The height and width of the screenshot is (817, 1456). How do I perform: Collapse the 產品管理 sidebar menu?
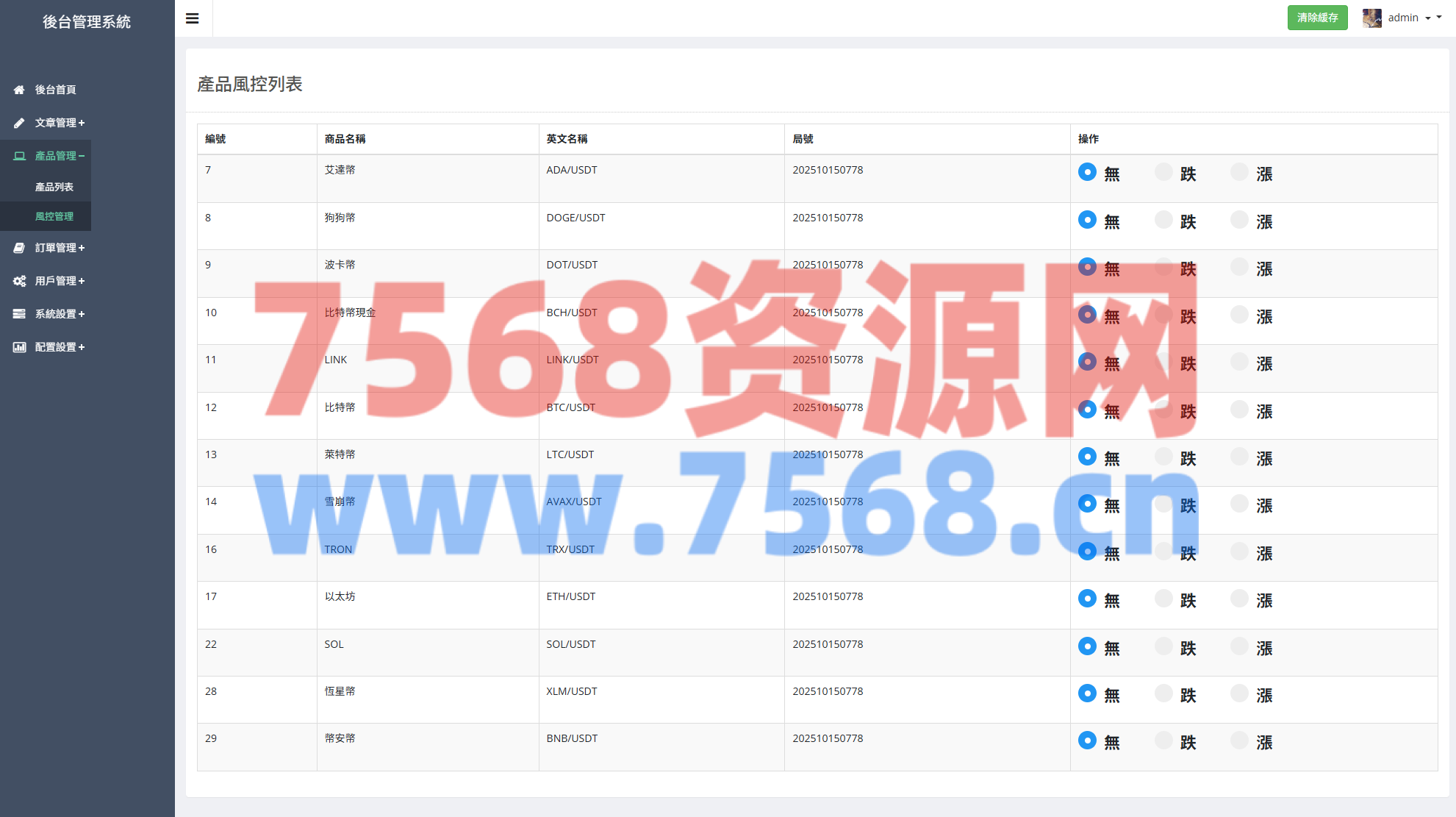point(60,156)
